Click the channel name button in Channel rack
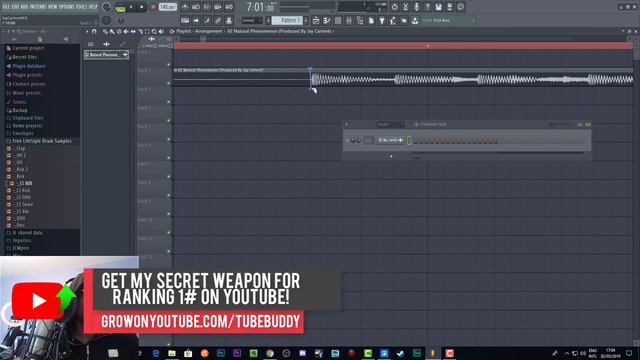Viewport: 640px width, 360px height. click(x=390, y=140)
